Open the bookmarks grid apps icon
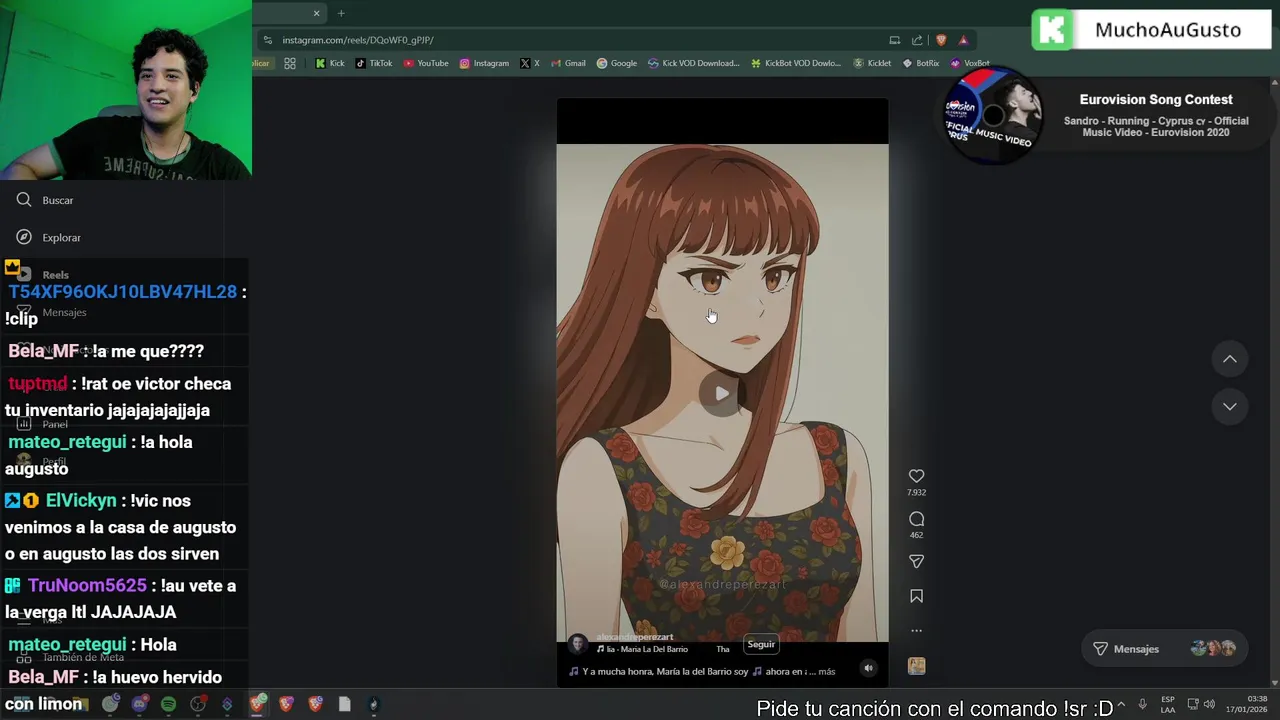Viewport: 1280px width, 720px height. 290,63
